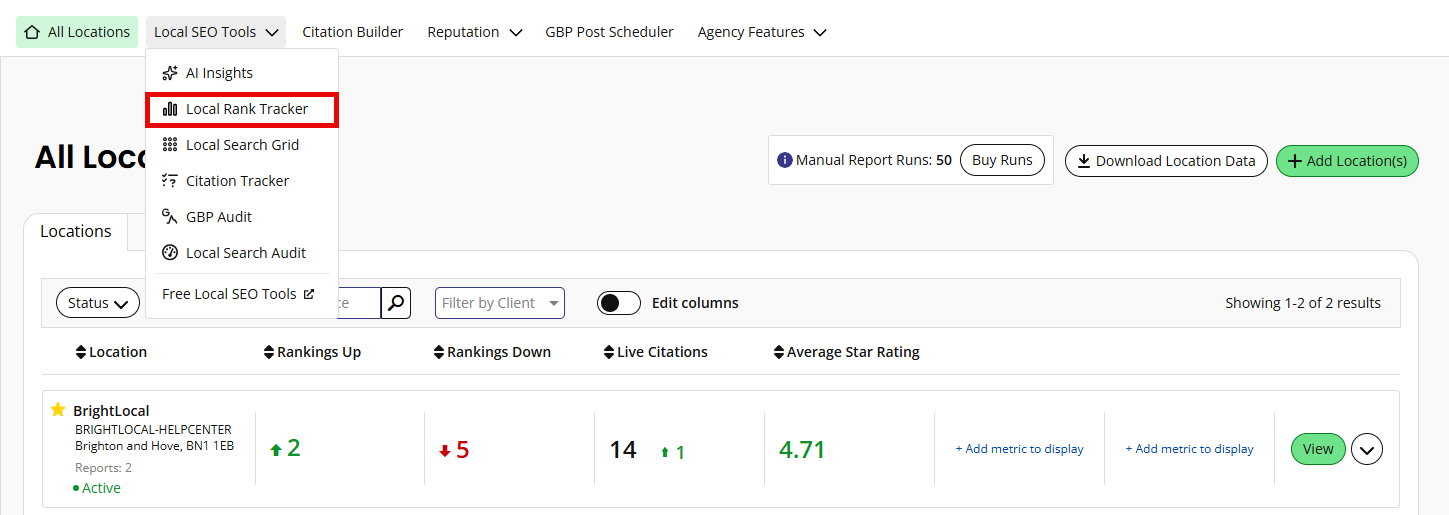The image size is (1449, 515).
Task: Select Local Search Audit menu entry
Action: point(241,253)
